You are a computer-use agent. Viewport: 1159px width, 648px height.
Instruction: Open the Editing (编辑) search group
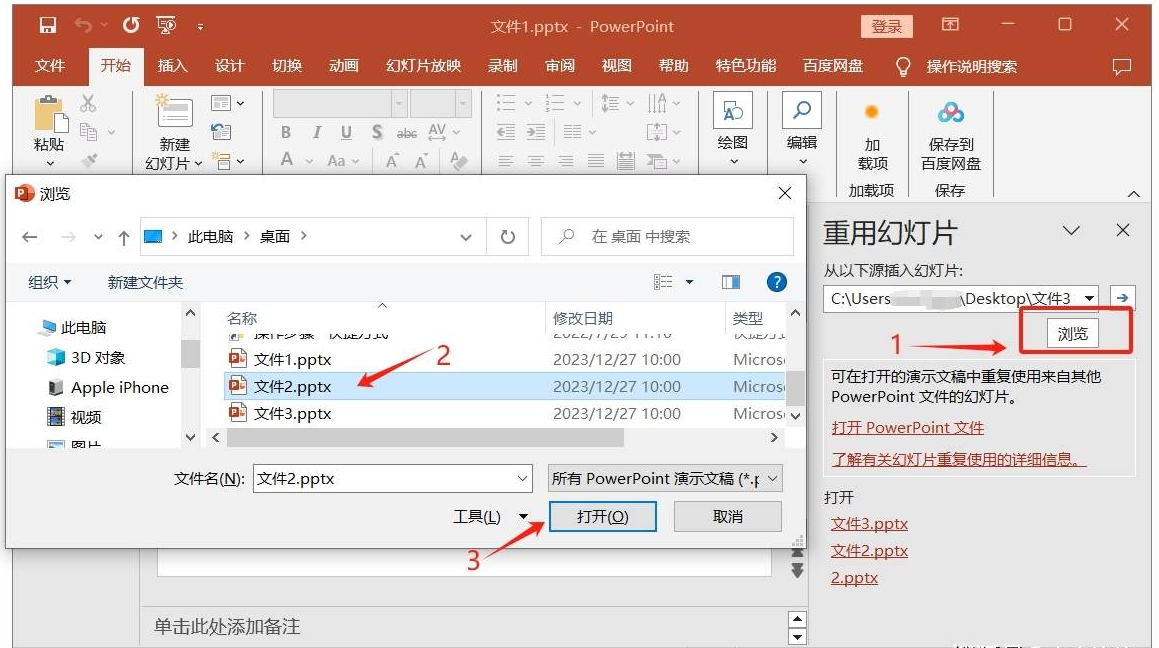point(802,130)
